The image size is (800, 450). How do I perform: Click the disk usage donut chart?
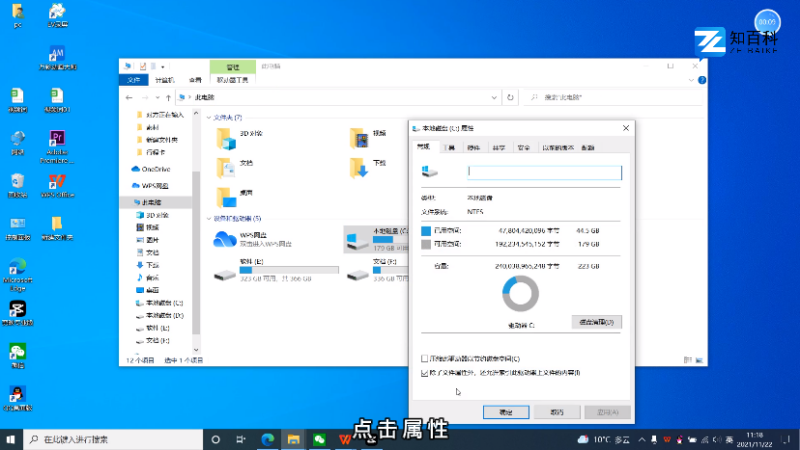(520, 295)
